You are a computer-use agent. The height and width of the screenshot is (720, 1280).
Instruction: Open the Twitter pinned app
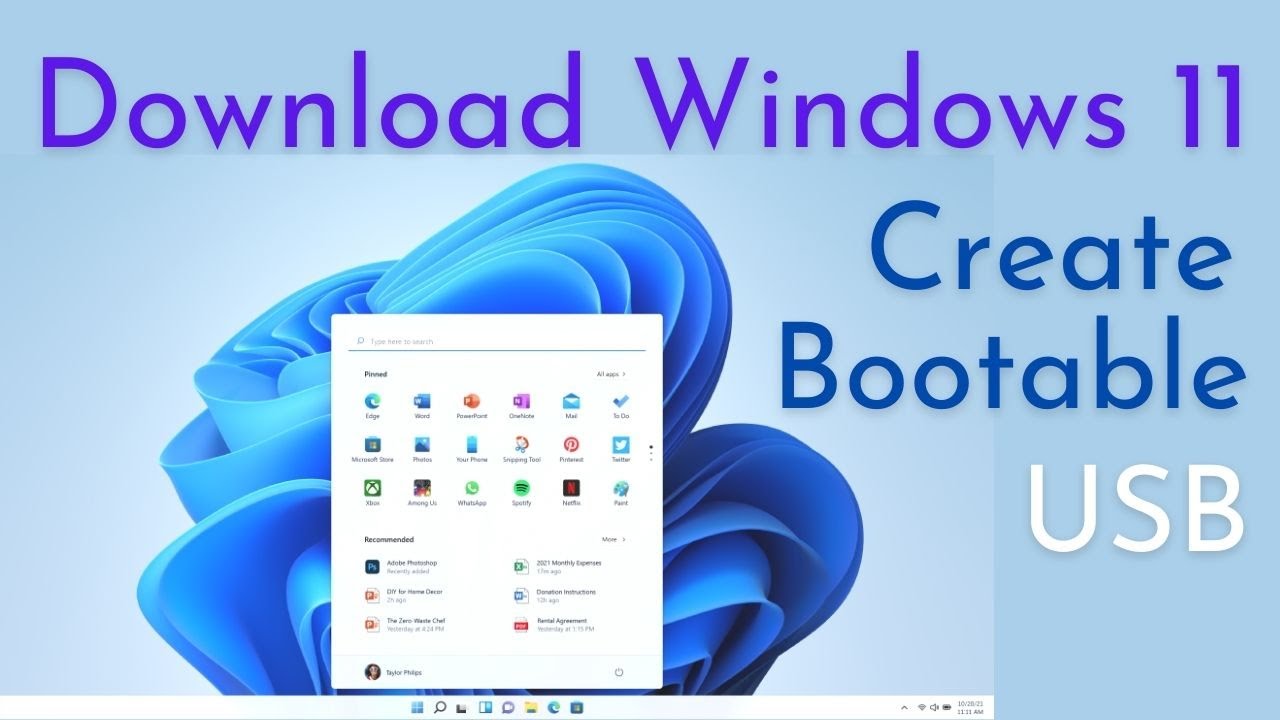click(x=621, y=449)
